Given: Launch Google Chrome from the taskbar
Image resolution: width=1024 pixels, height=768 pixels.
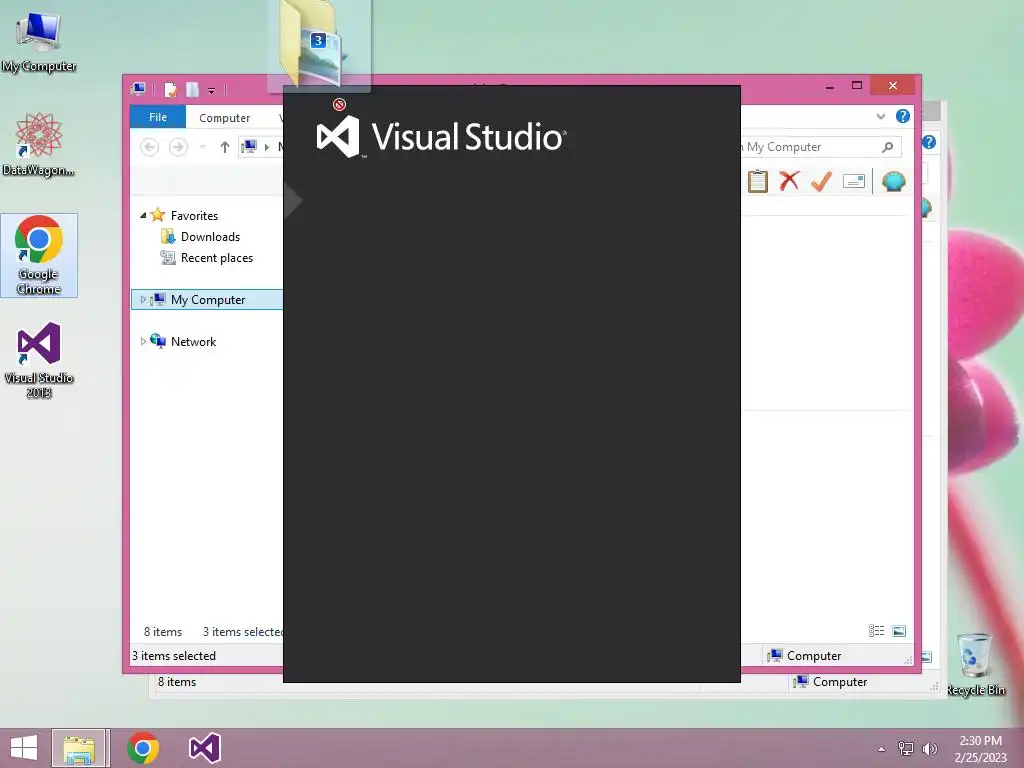Looking at the screenshot, I should pos(143,748).
